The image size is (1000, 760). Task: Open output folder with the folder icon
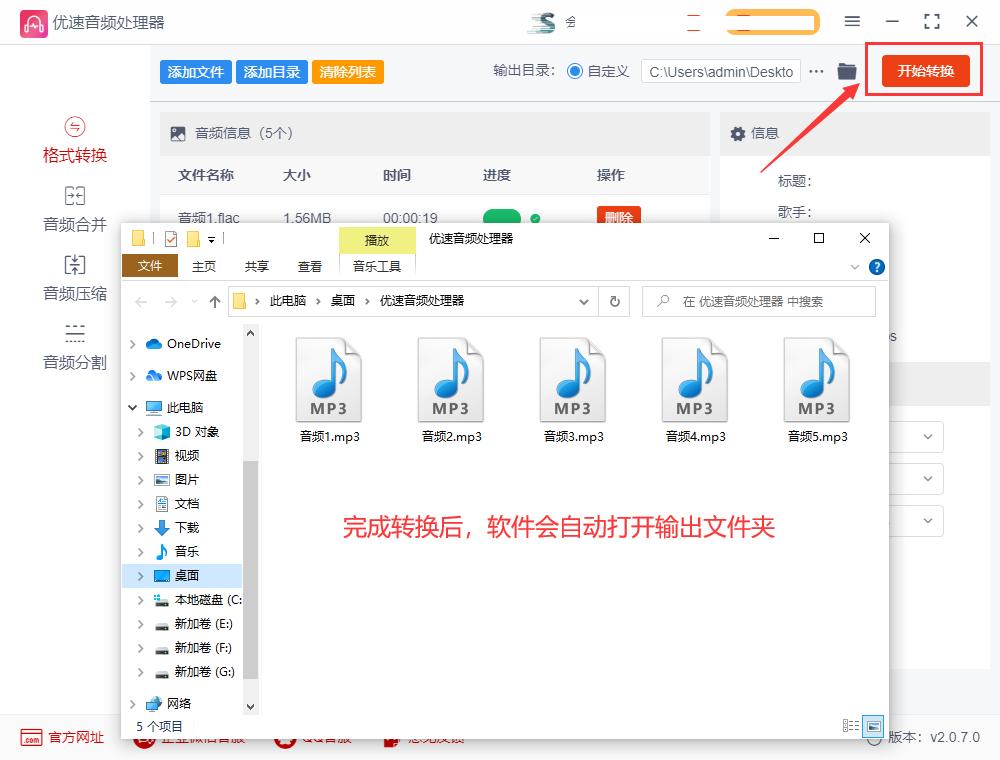click(x=846, y=71)
